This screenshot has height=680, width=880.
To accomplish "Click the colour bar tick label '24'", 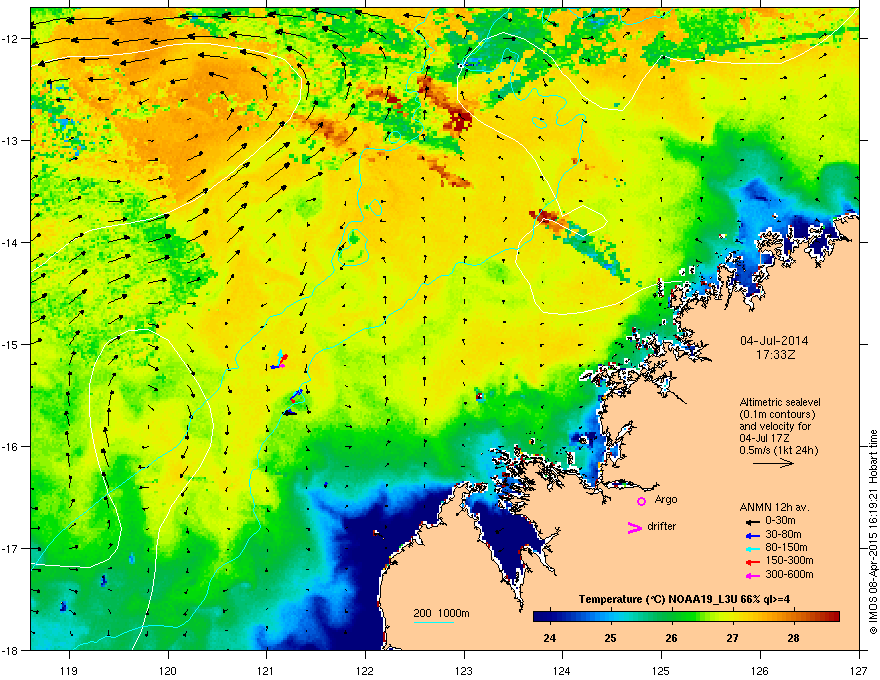I will tap(550, 638).
